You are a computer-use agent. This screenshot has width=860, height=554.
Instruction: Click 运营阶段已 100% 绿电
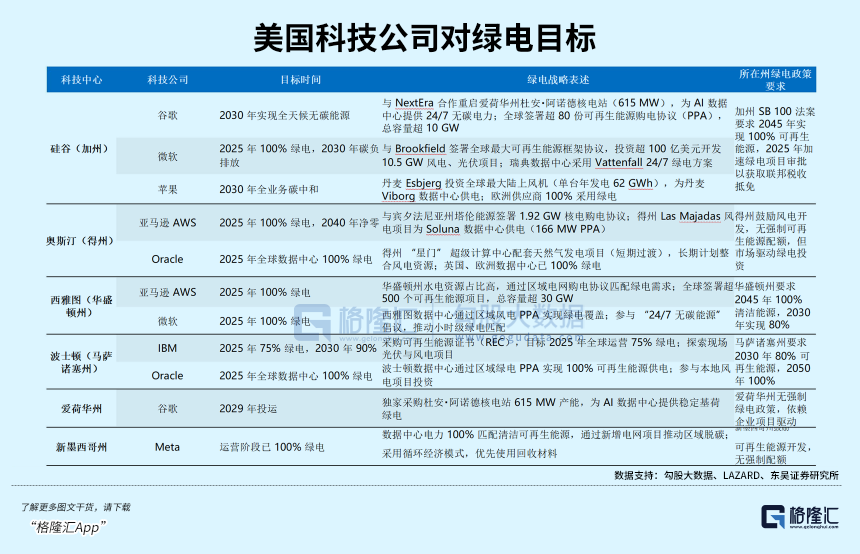(272, 447)
